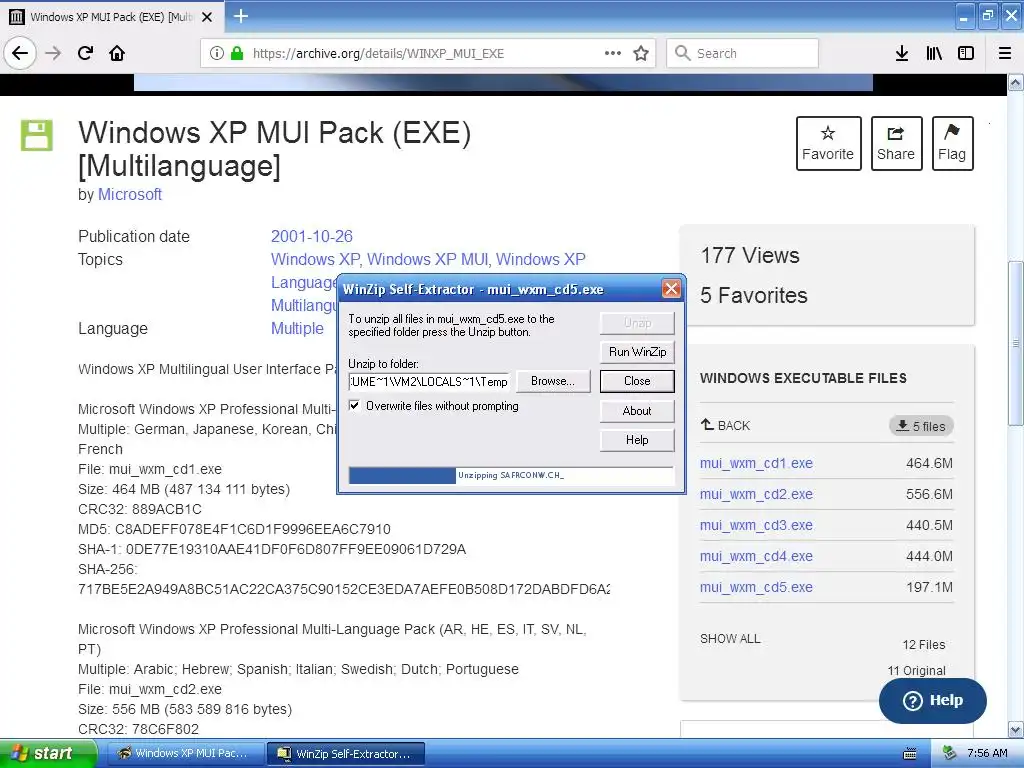Open the Windows XP MUI topic link

[x=427, y=259]
